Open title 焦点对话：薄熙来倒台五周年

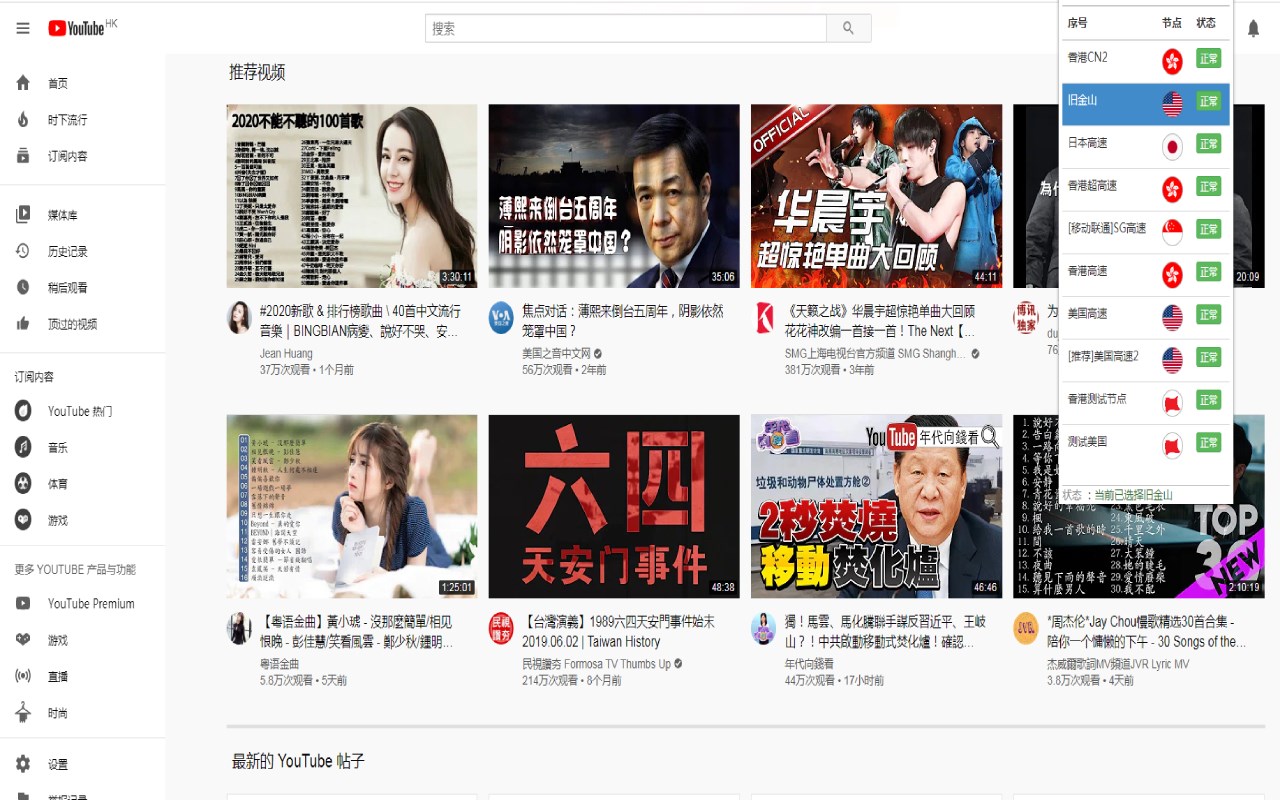tap(622, 321)
